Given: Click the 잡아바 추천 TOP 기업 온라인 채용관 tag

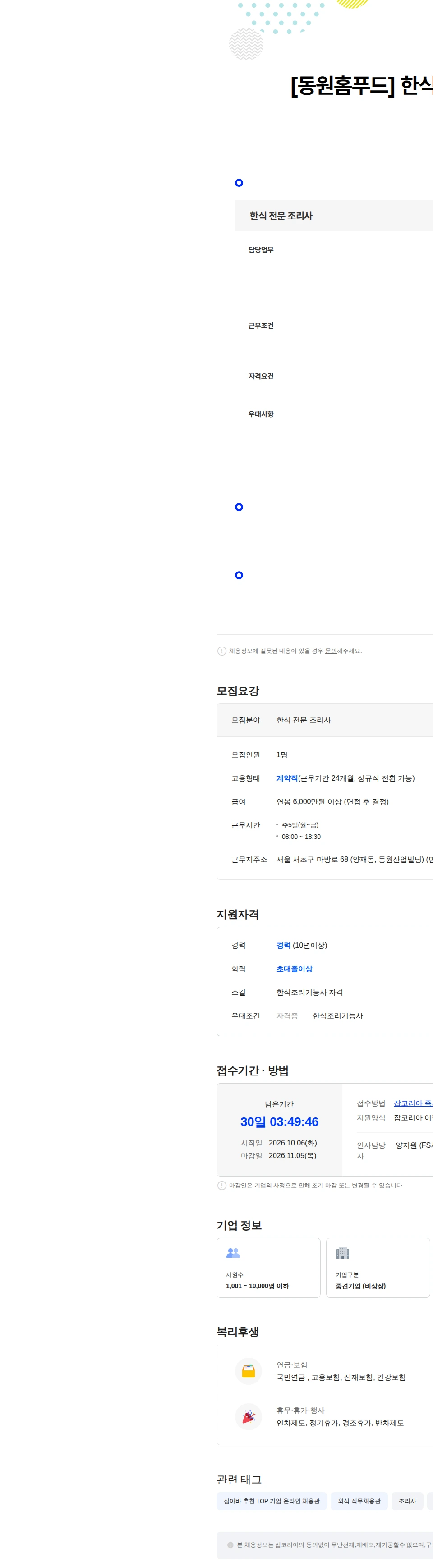Looking at the screenshot, I should coord(271,1501).
